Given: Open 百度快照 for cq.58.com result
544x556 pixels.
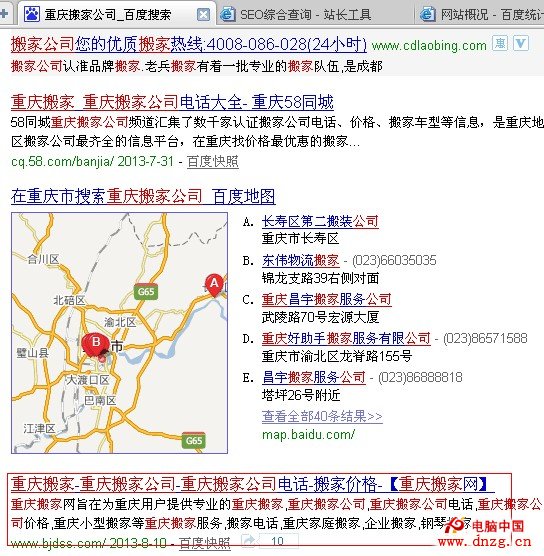Looking at the screenshot, I should tap(212, 161).
